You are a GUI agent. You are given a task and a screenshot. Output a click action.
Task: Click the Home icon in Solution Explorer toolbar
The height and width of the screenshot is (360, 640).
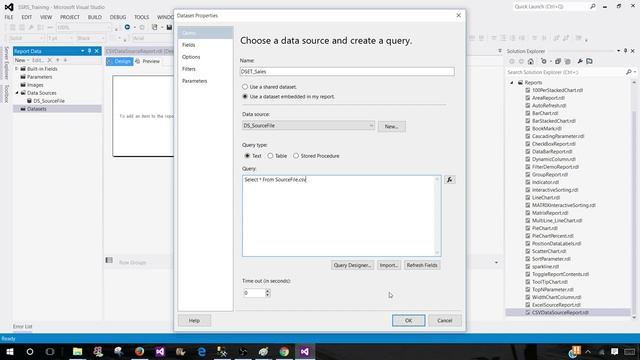[531, 62]
